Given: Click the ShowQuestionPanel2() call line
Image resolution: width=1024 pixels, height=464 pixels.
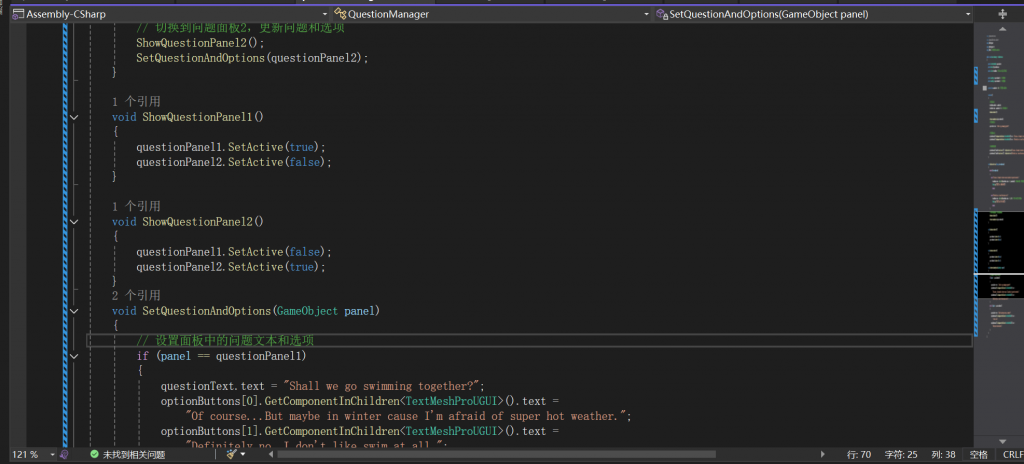Looking at the screenshot, I should (x=200, y=42).
